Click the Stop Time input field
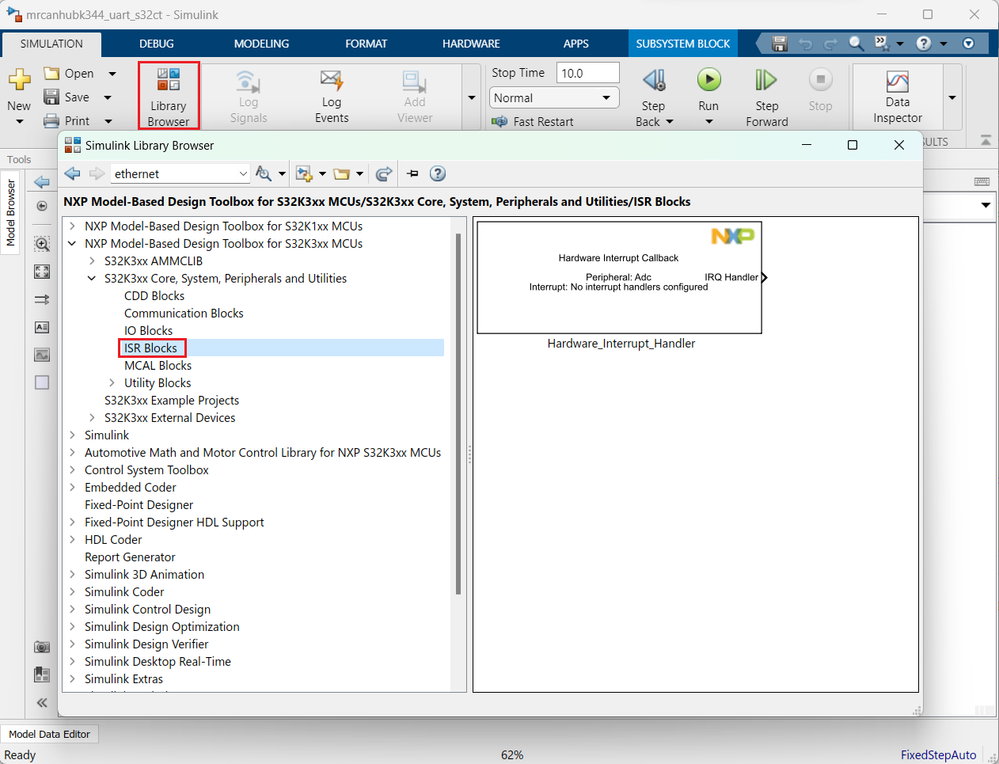This screenshot has width=999, height=764. click(587, 73)
